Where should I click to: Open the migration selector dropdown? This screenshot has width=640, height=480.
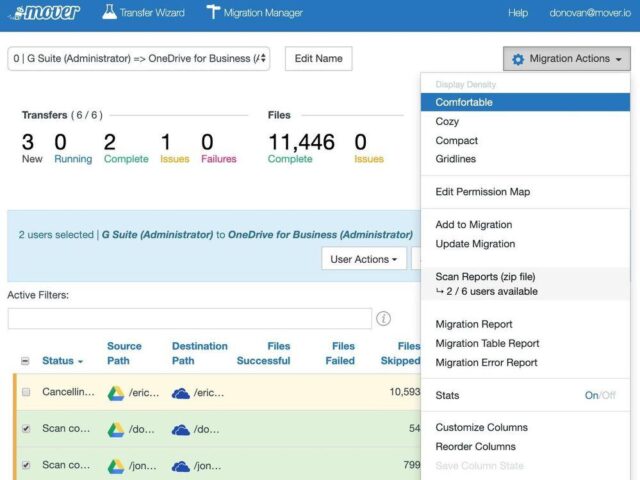139,59
